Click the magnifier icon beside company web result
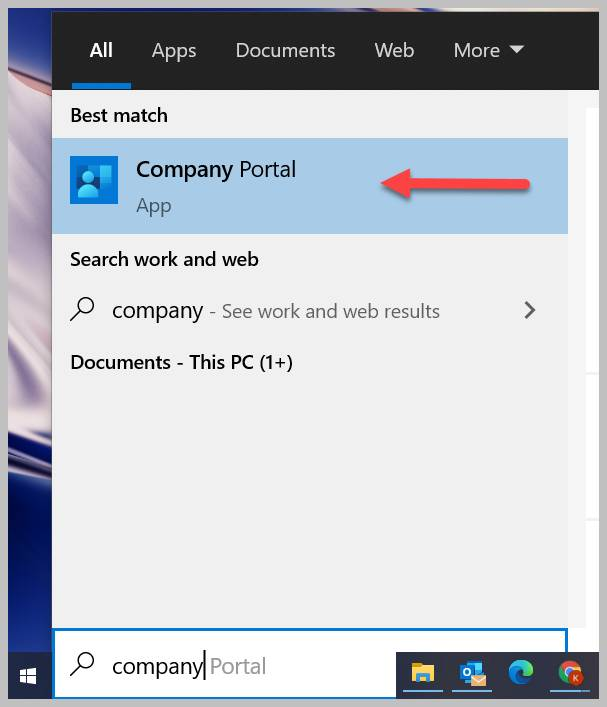The height and width of the screenshot is (707, 607). [82, 309]
